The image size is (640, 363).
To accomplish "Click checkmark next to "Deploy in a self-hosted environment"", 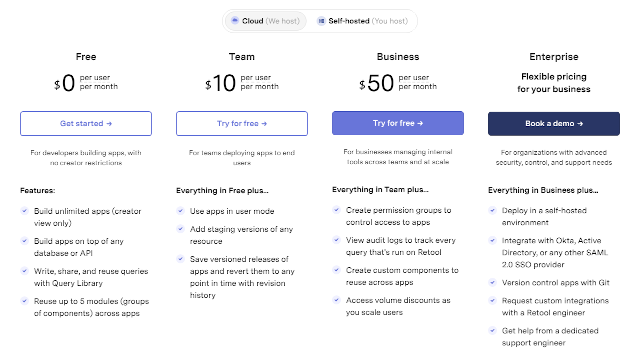I will (x=492, y=210).
